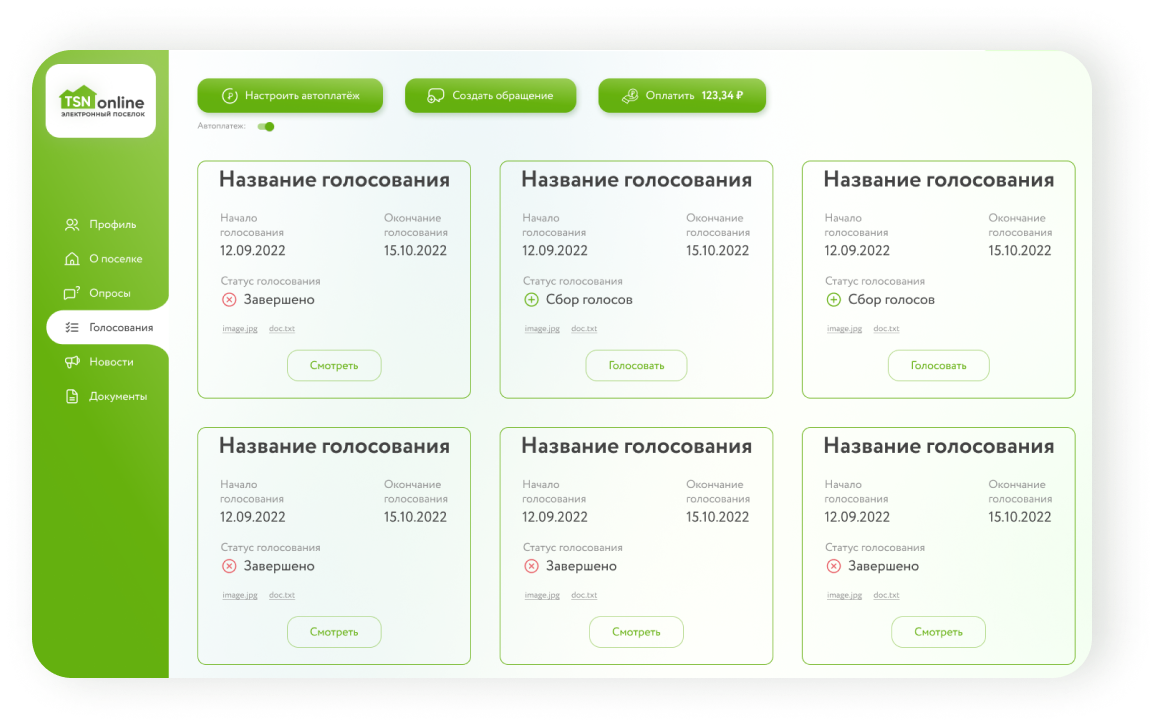Click the chat icon beside Опросы
The image size is (1156, 724).
72,293
